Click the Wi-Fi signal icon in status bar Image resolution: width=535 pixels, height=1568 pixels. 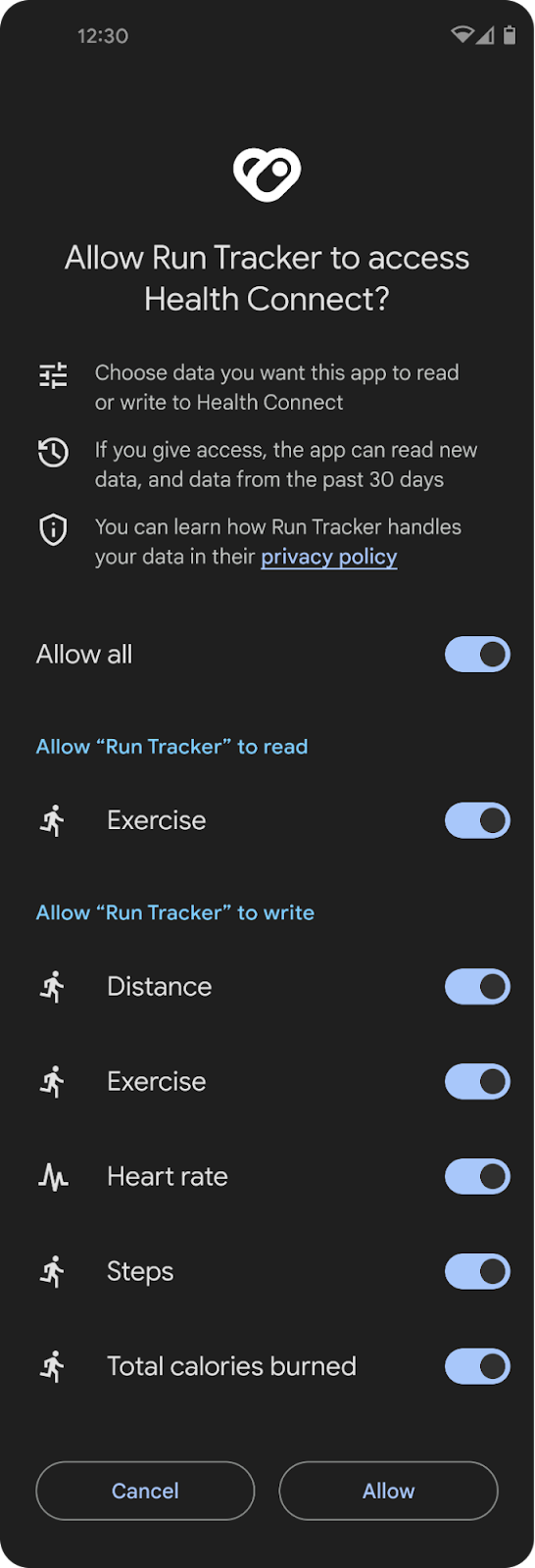462,35
